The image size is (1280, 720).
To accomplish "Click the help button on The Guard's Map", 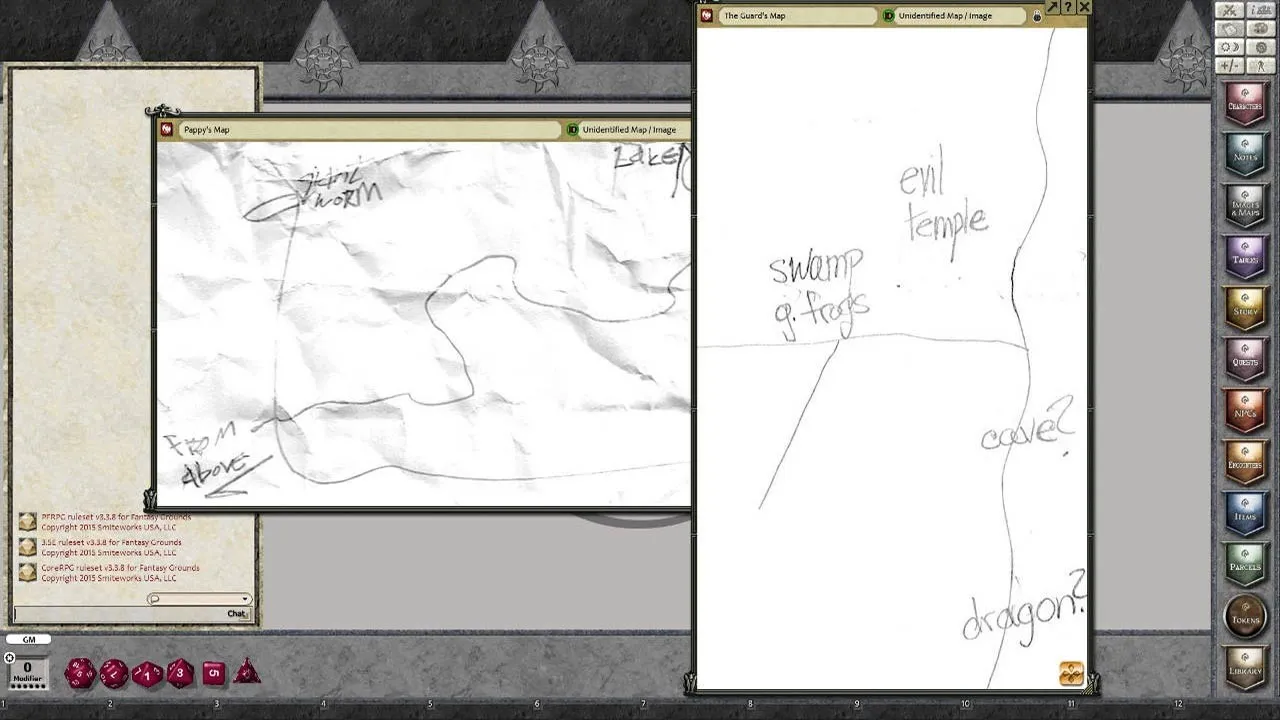I will coord(1068,7).
